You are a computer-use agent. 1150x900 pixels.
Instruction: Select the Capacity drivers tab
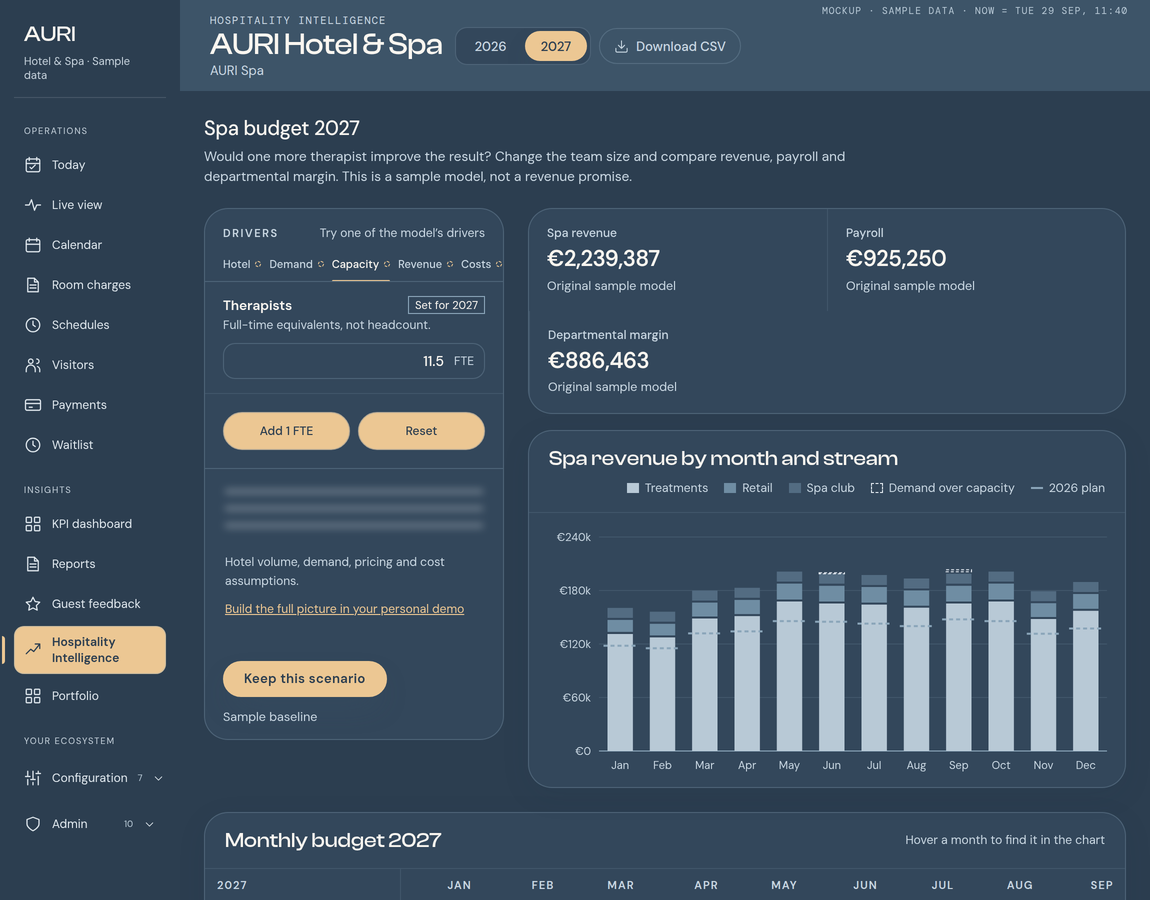click(x=360, y=264)
